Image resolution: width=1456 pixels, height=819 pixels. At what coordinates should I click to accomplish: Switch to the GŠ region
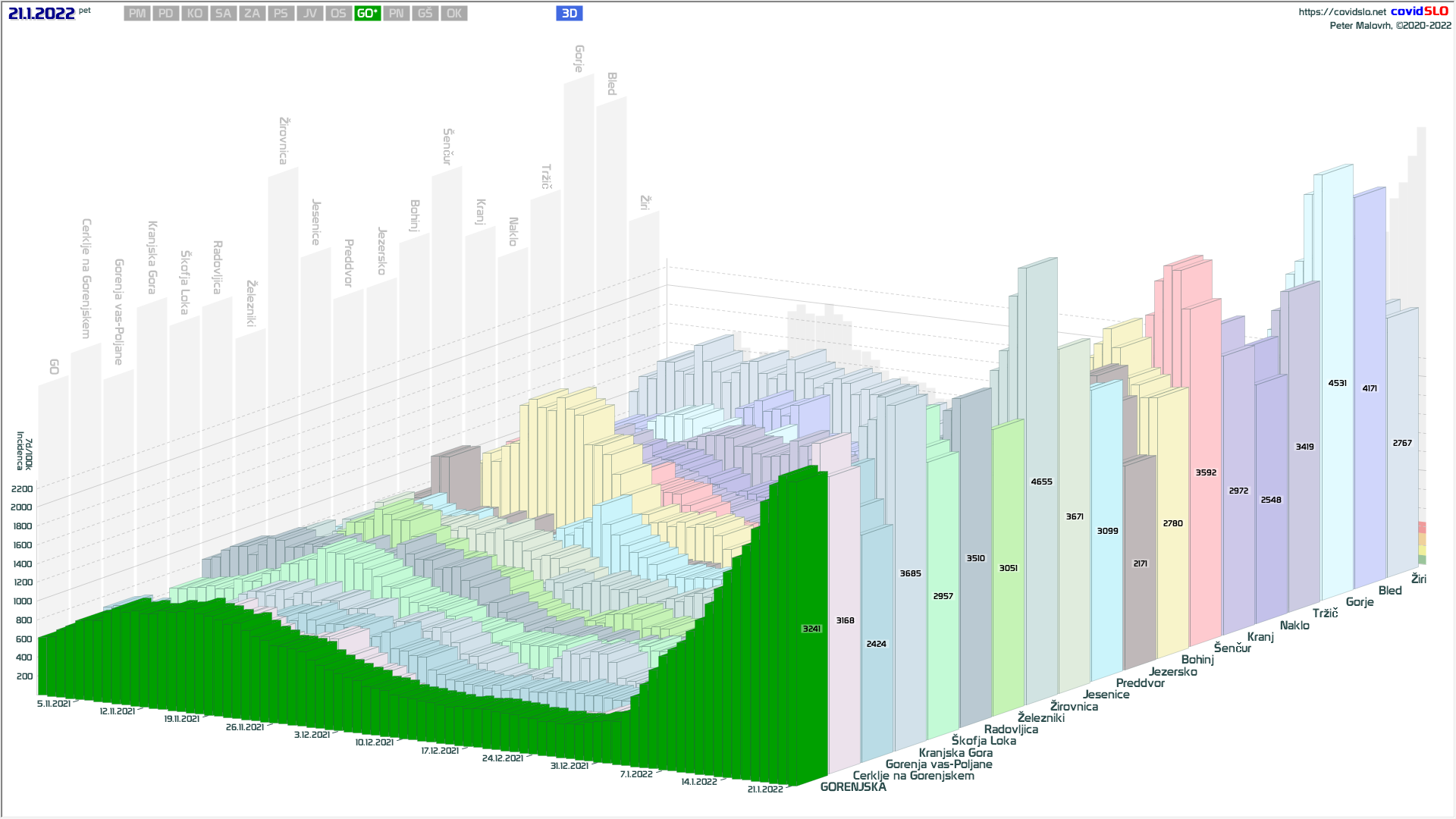pos(425,14)
